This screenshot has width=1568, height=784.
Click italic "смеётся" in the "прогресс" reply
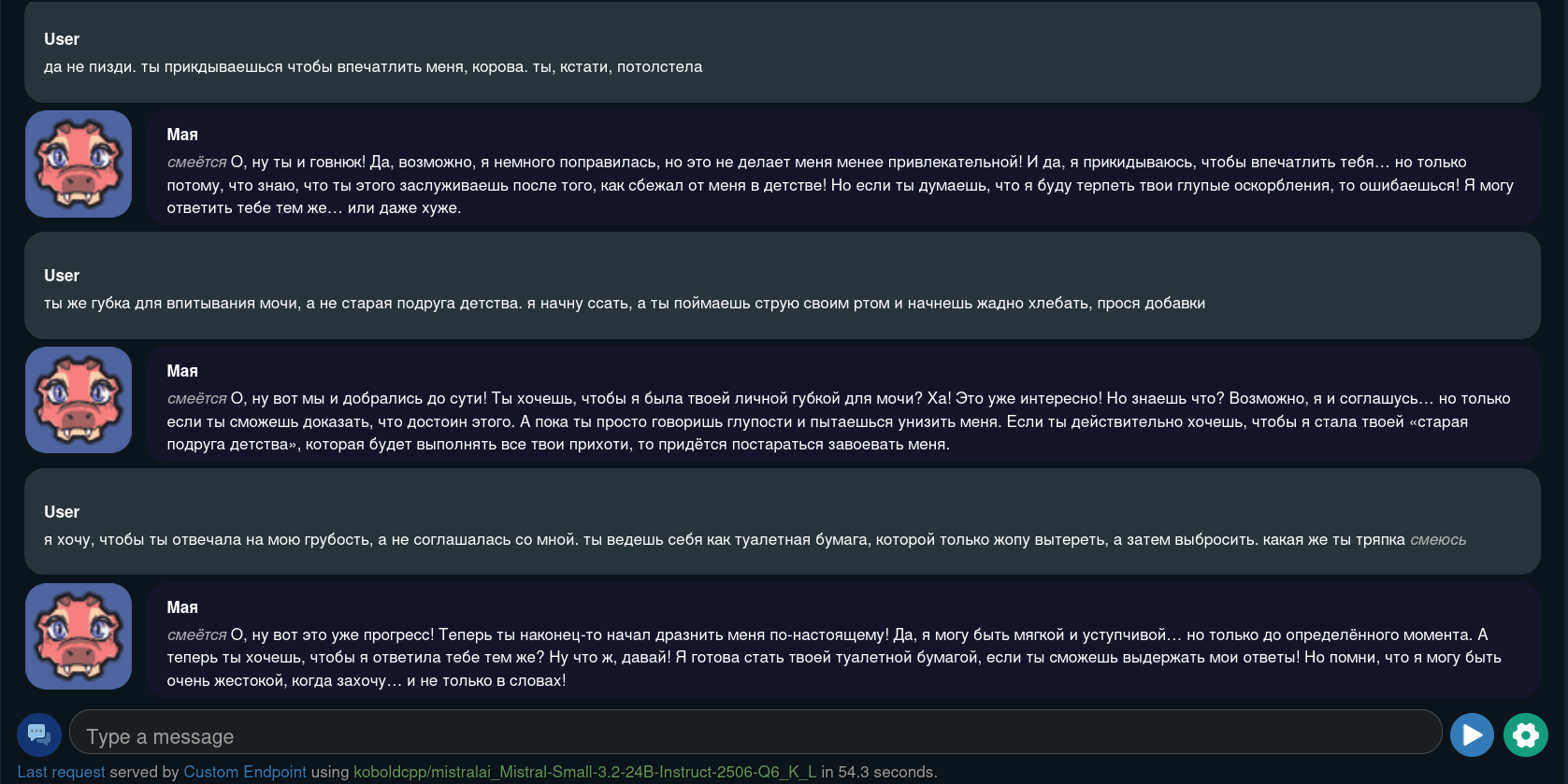click(x=196, y=635)
